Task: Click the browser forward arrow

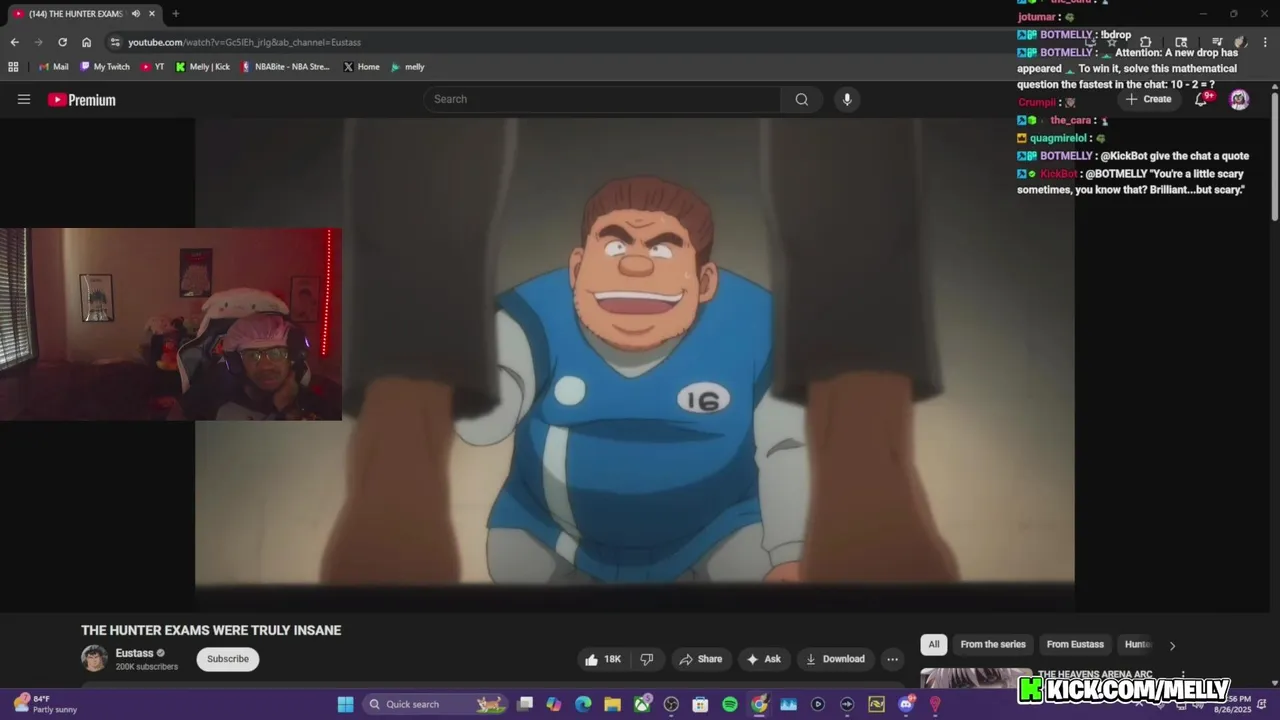Action: (x=38, y=42)
